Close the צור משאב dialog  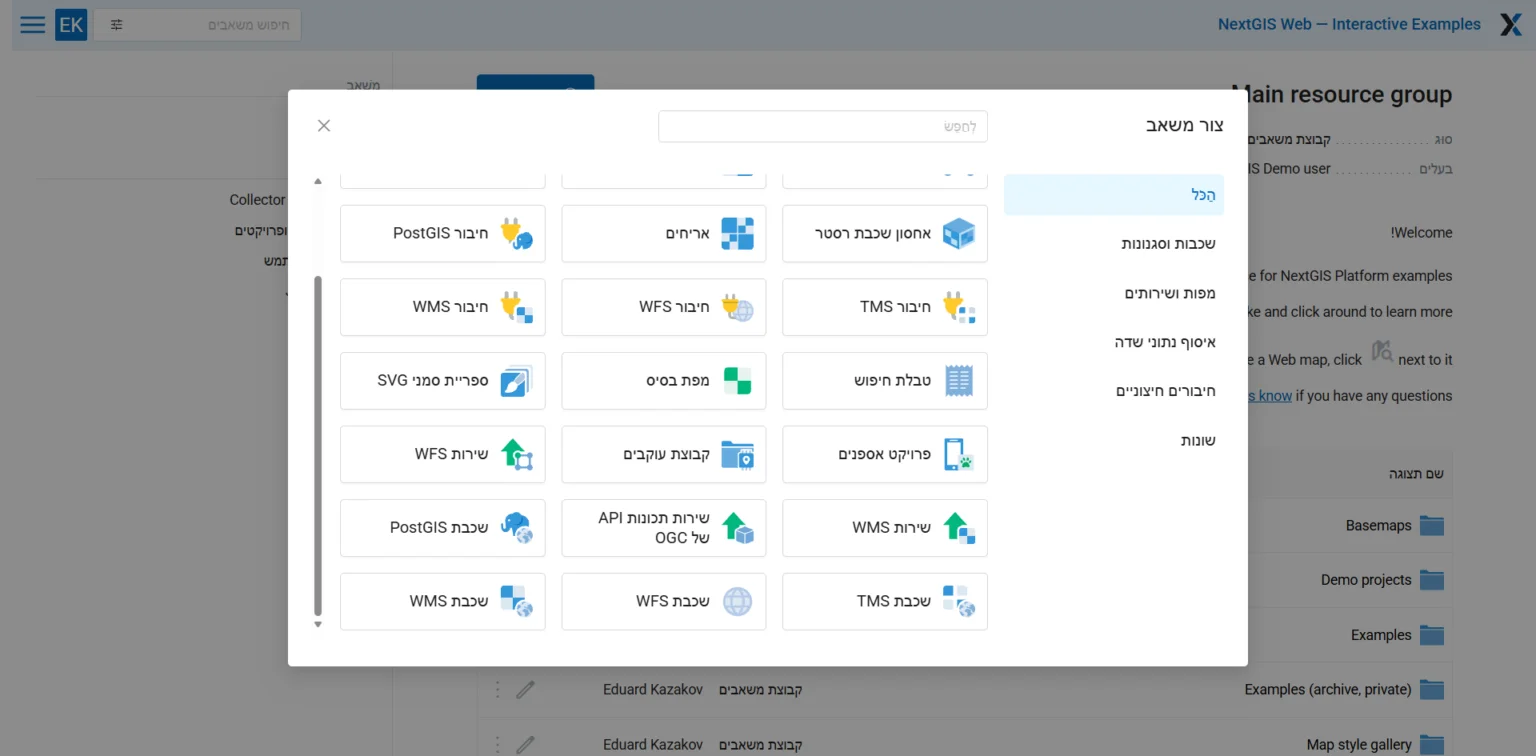pyautogui.click(x=324, y=125)
